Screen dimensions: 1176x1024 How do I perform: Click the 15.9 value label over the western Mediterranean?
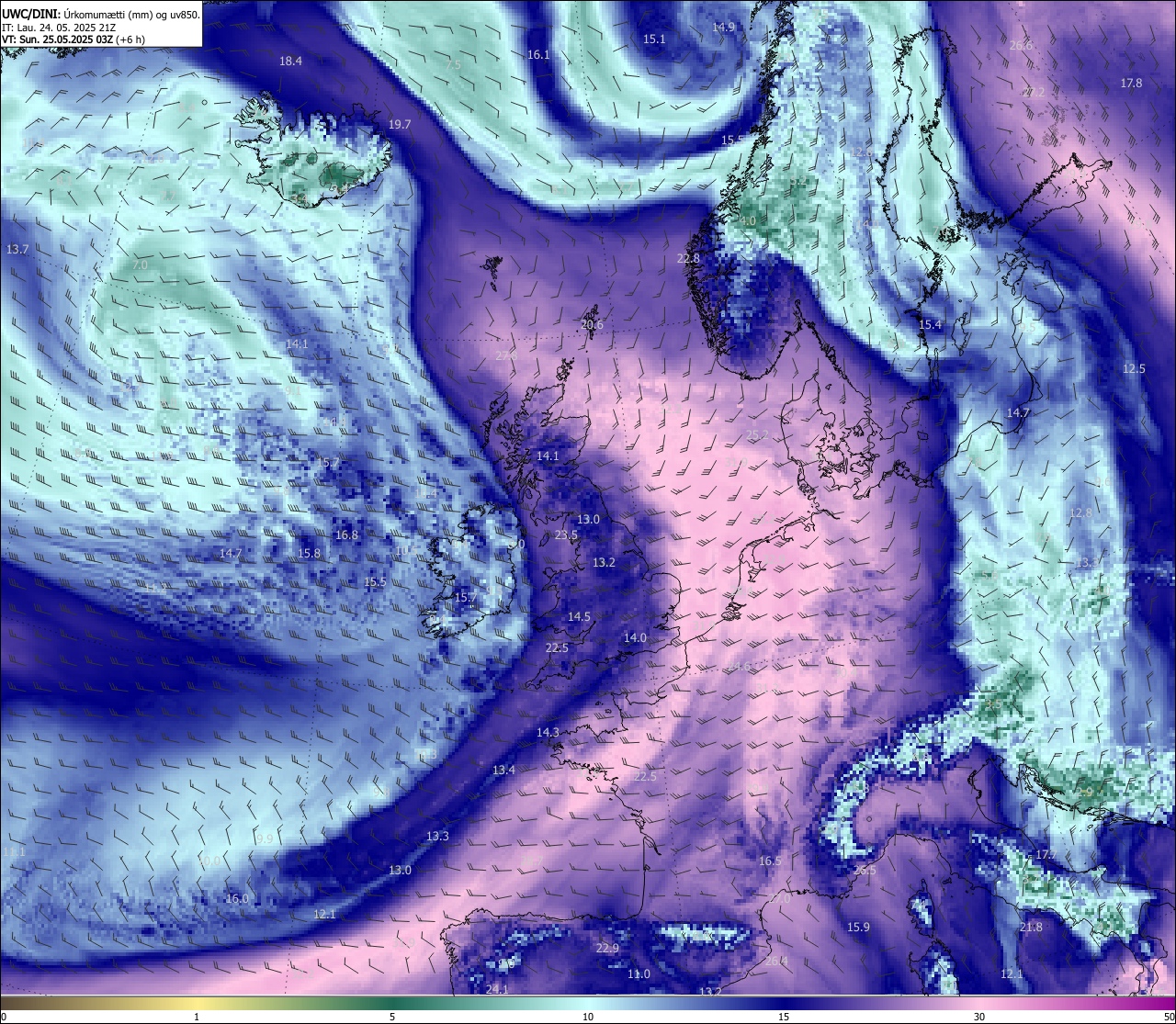click(858, 927)
